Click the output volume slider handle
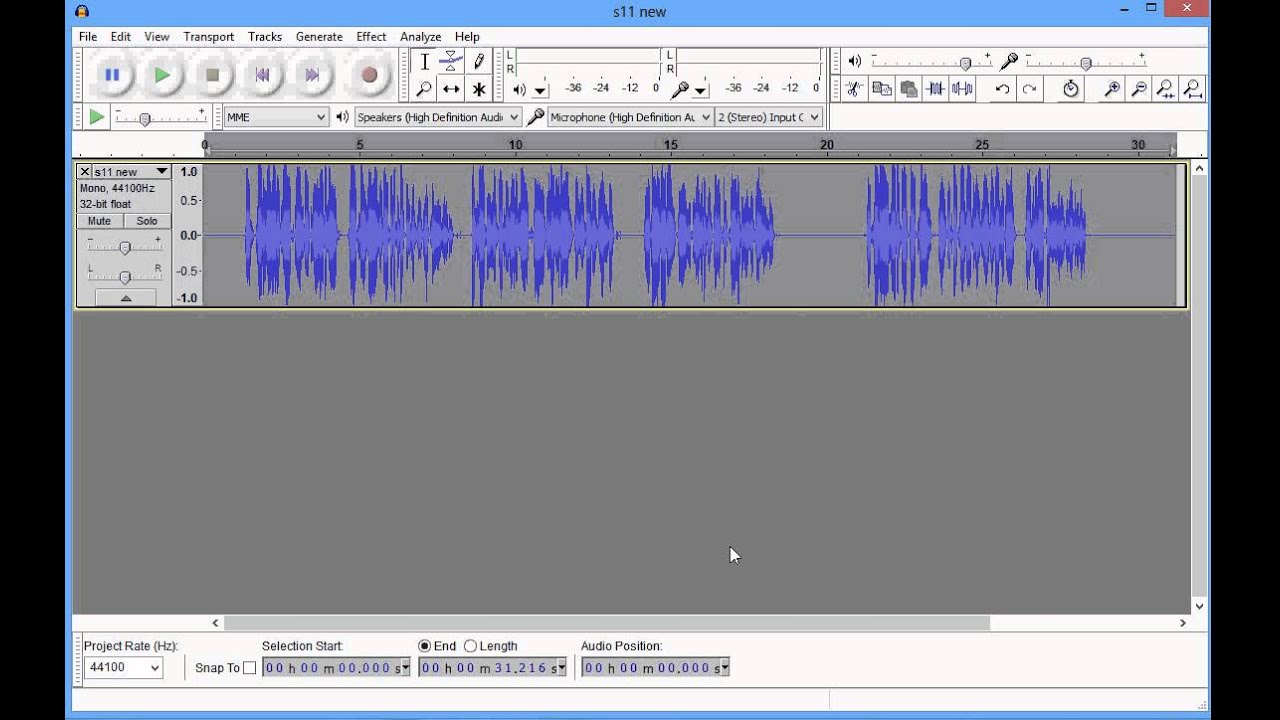The image size is (1280, 720). (965, 63)
